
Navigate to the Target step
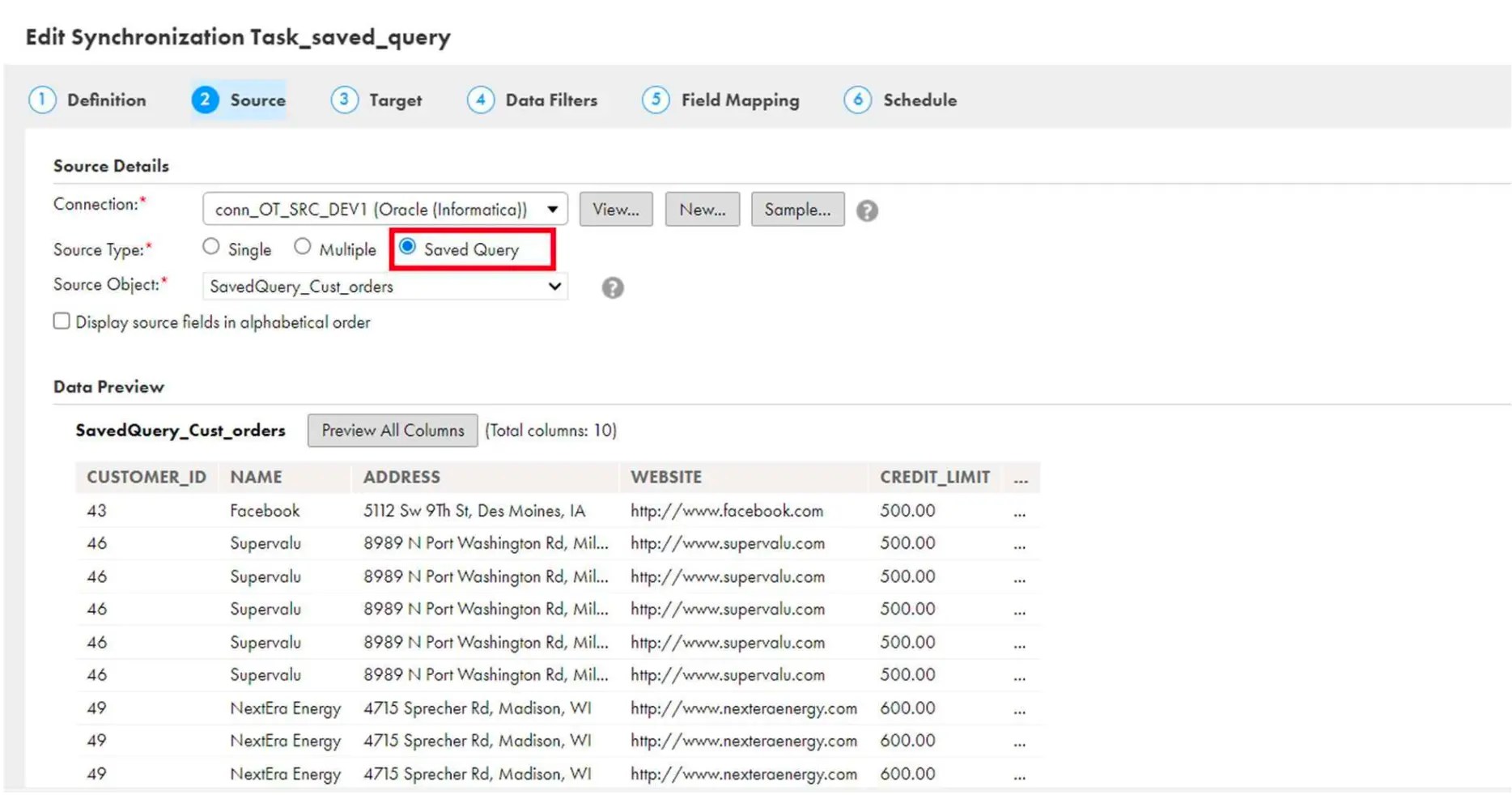pyautogui.click(x=396, y=100)
